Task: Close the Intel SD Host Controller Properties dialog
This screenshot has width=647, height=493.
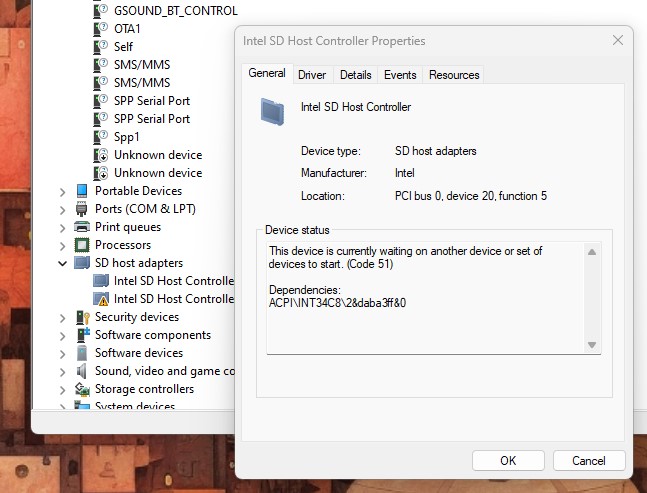Action: [616, 41]
